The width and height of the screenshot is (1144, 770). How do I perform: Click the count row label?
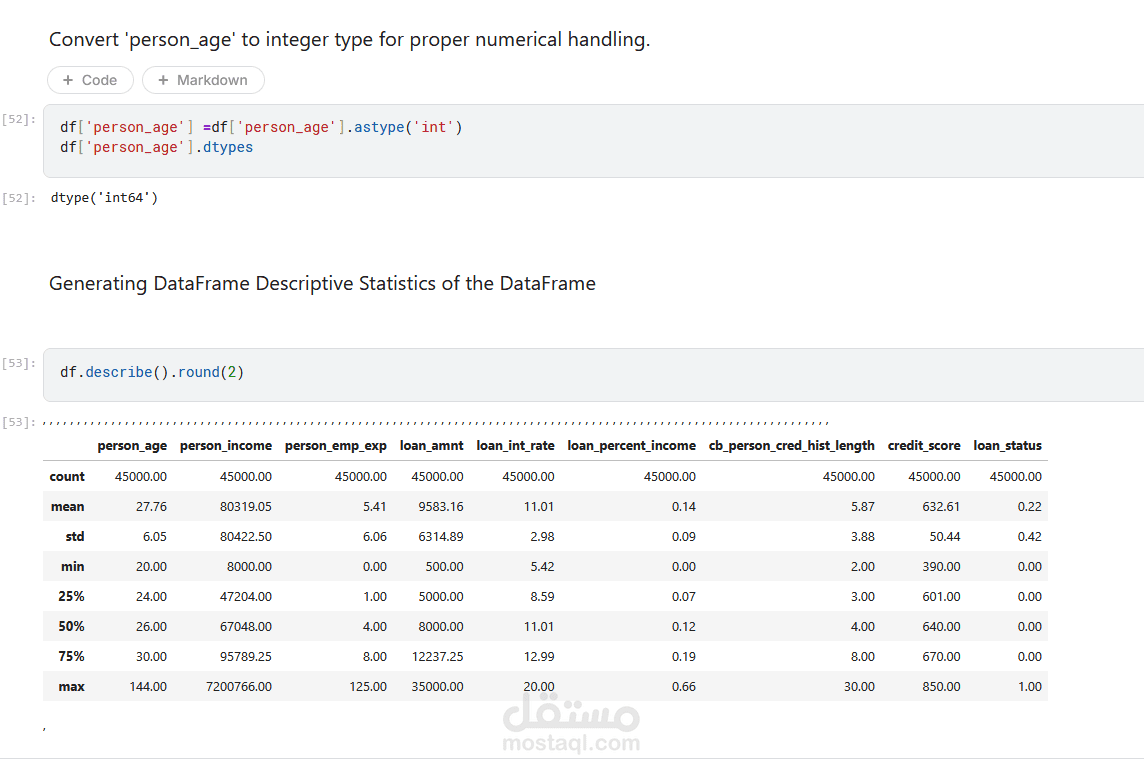pos(67,477)
